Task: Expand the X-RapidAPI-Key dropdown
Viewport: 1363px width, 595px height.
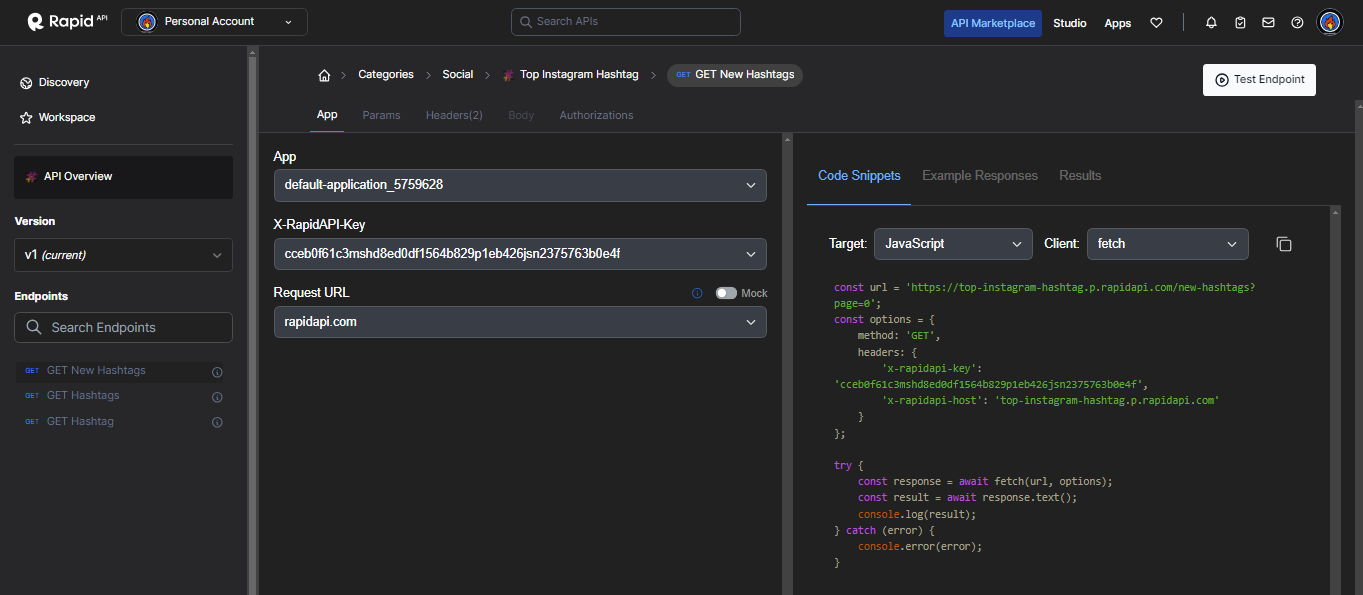Action: pos(520,253)
